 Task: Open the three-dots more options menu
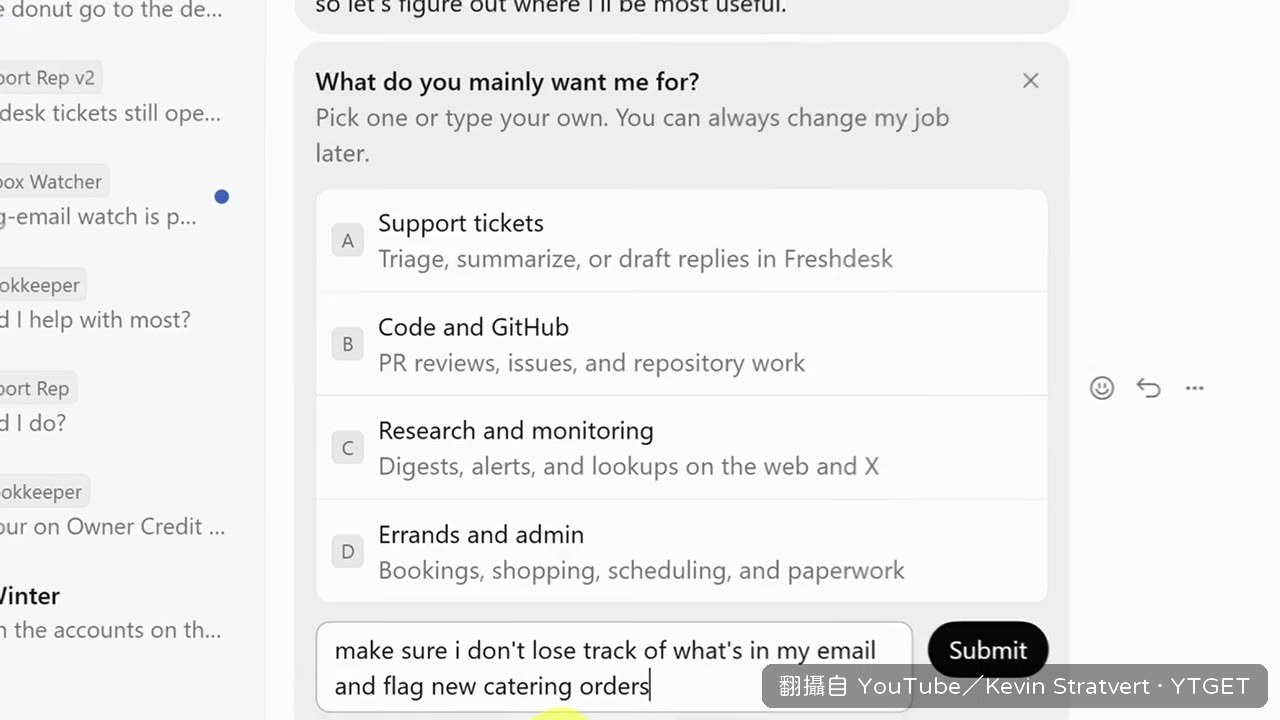point(1194,388)
